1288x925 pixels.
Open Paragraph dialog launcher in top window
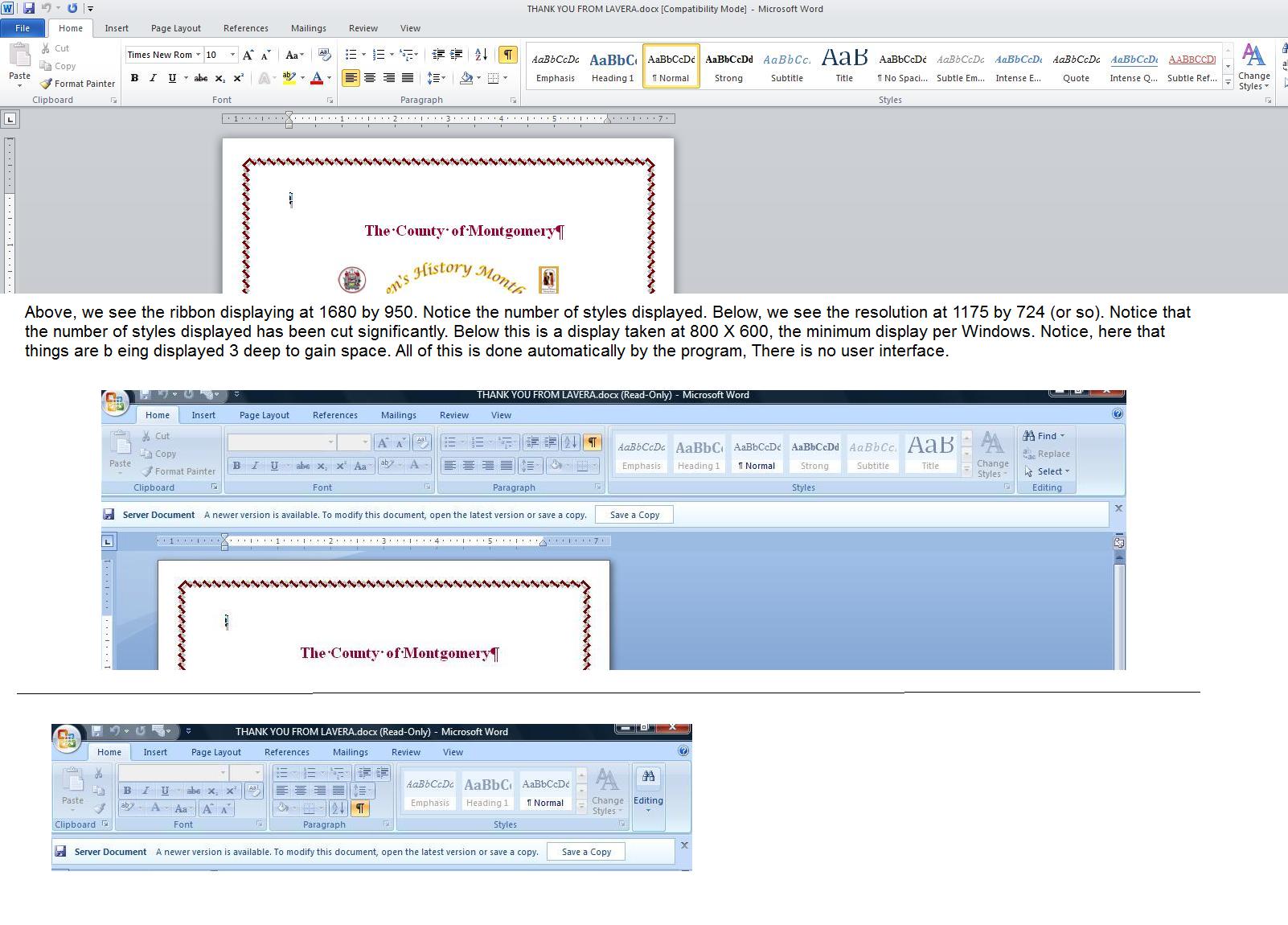[x=513, y=101]
